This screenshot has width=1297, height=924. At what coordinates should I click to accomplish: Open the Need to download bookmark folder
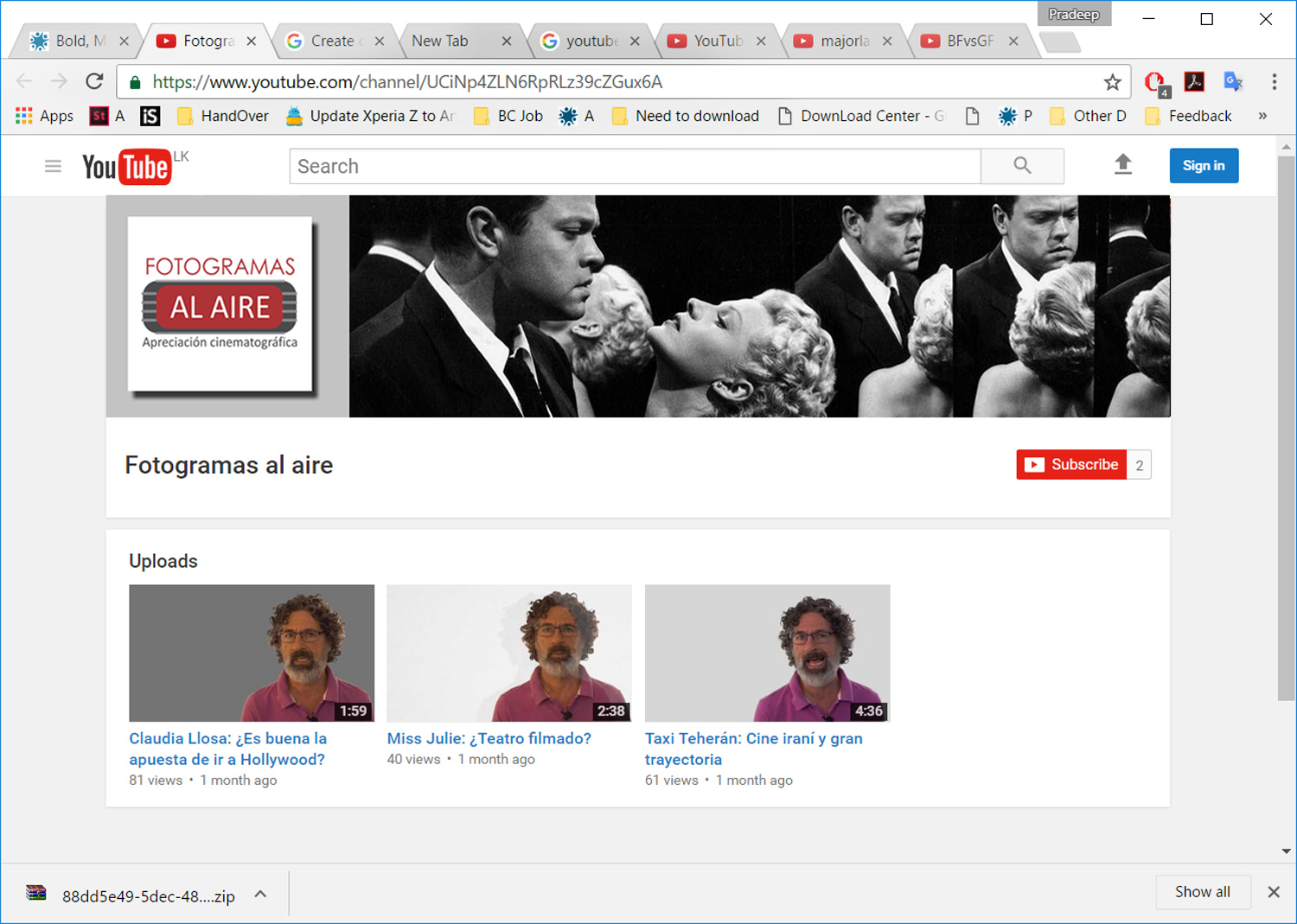687,116
